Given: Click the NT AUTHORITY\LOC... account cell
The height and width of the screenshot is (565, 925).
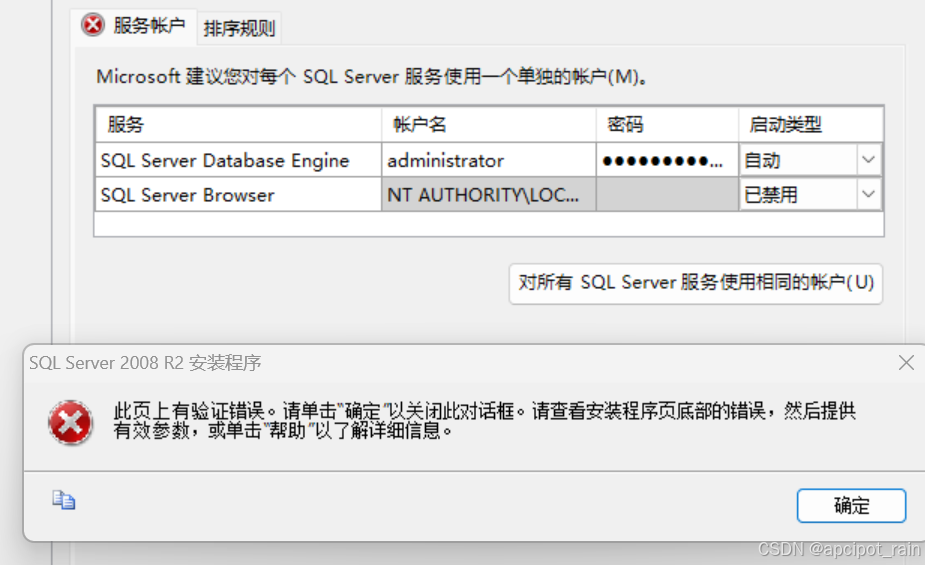Looking at the screenshot, I should tap(488, 194).
